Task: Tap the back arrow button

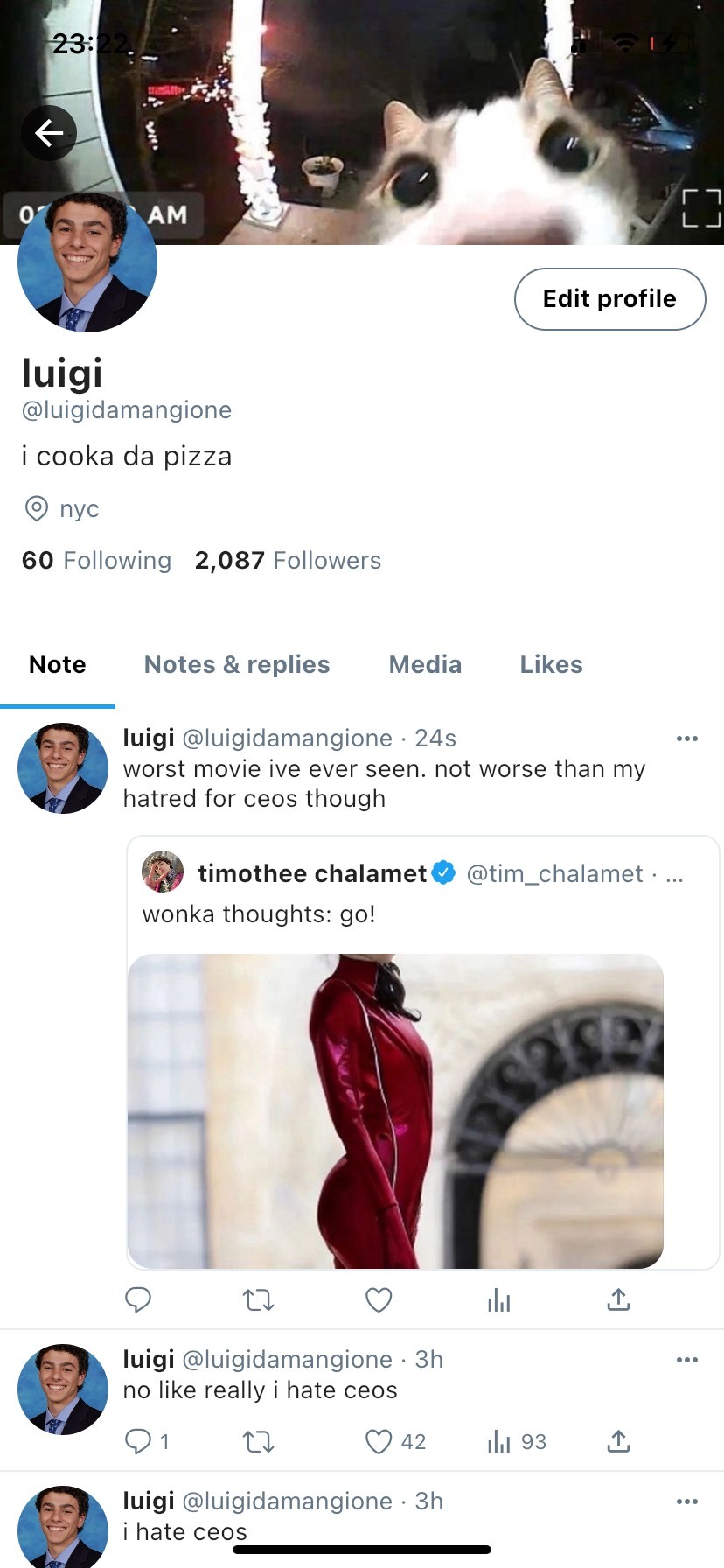Action: (x=49, y=133)
